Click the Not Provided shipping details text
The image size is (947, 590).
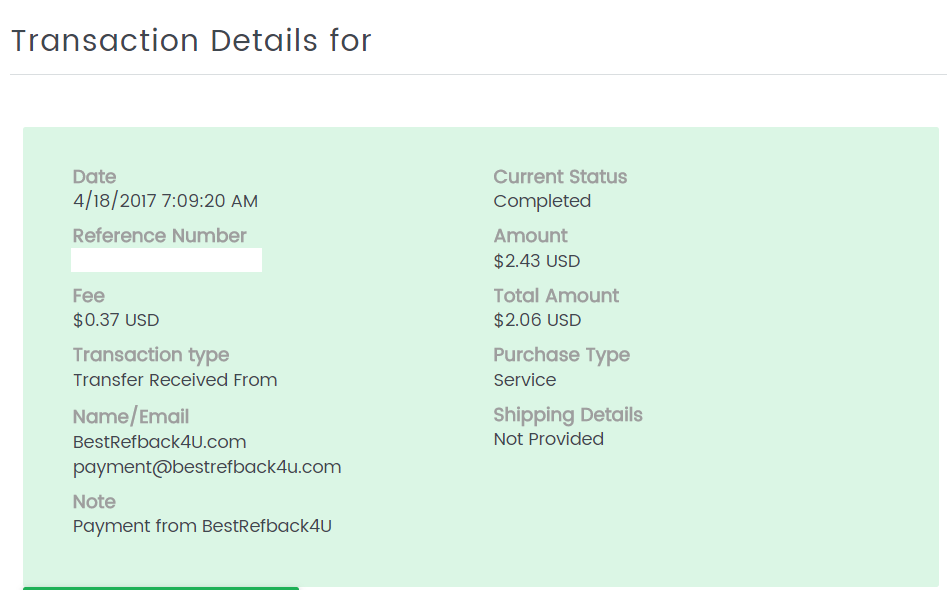[548, 439]
